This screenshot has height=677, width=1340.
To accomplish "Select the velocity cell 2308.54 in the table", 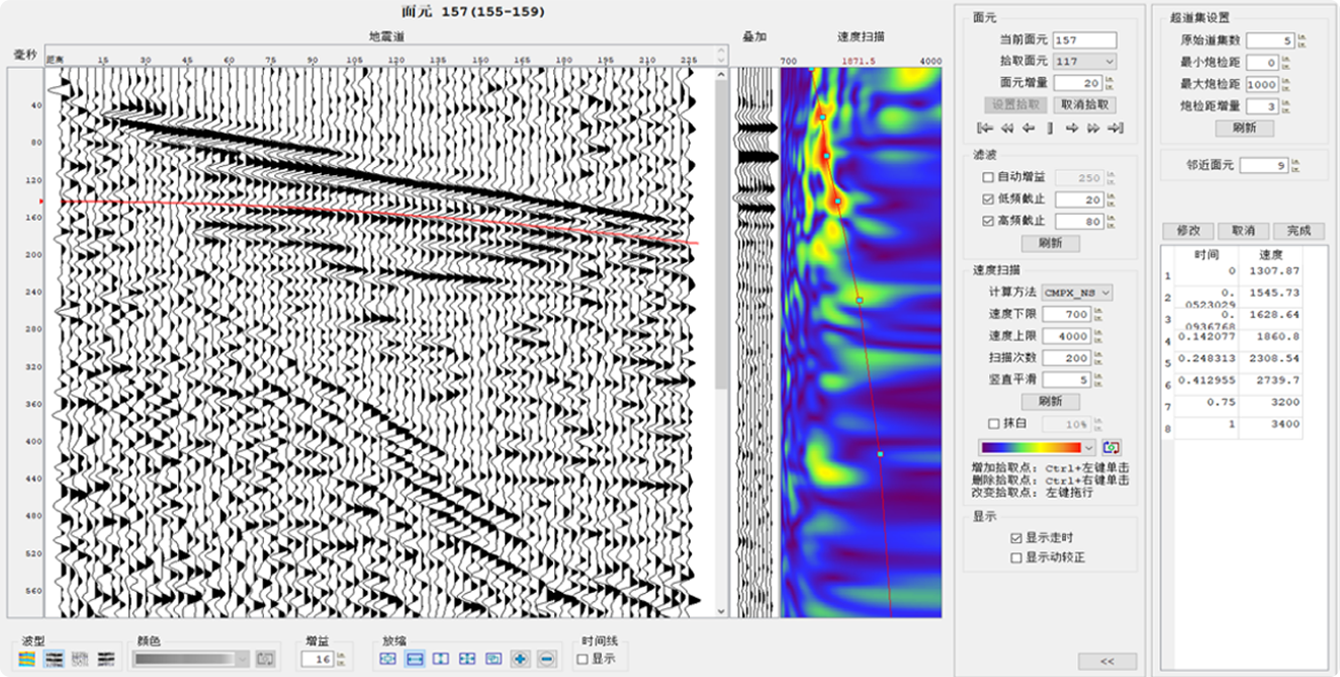I will [x=1270, y=357].
